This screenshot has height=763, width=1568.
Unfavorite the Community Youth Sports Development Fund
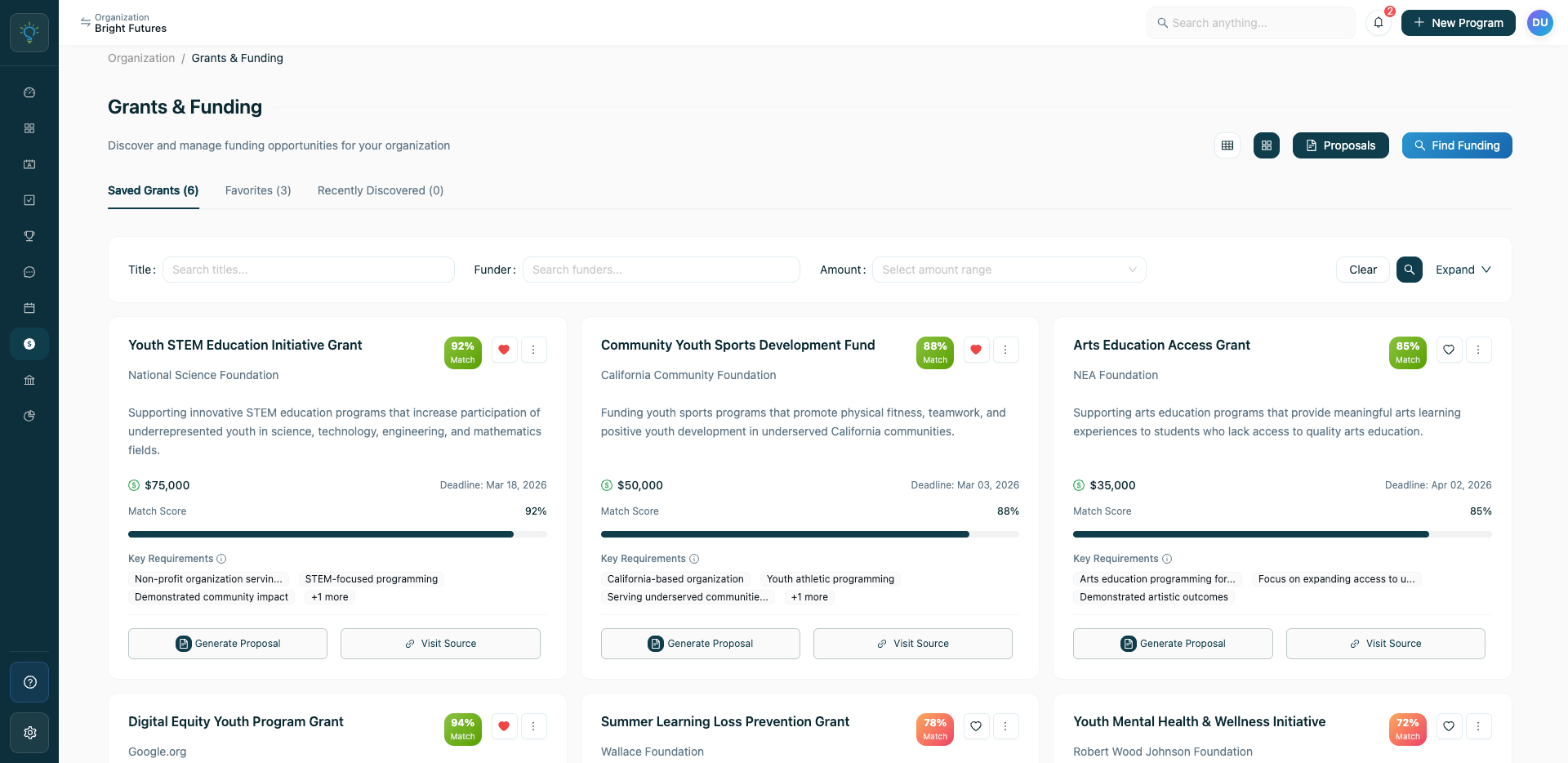(x=977, y=350)
